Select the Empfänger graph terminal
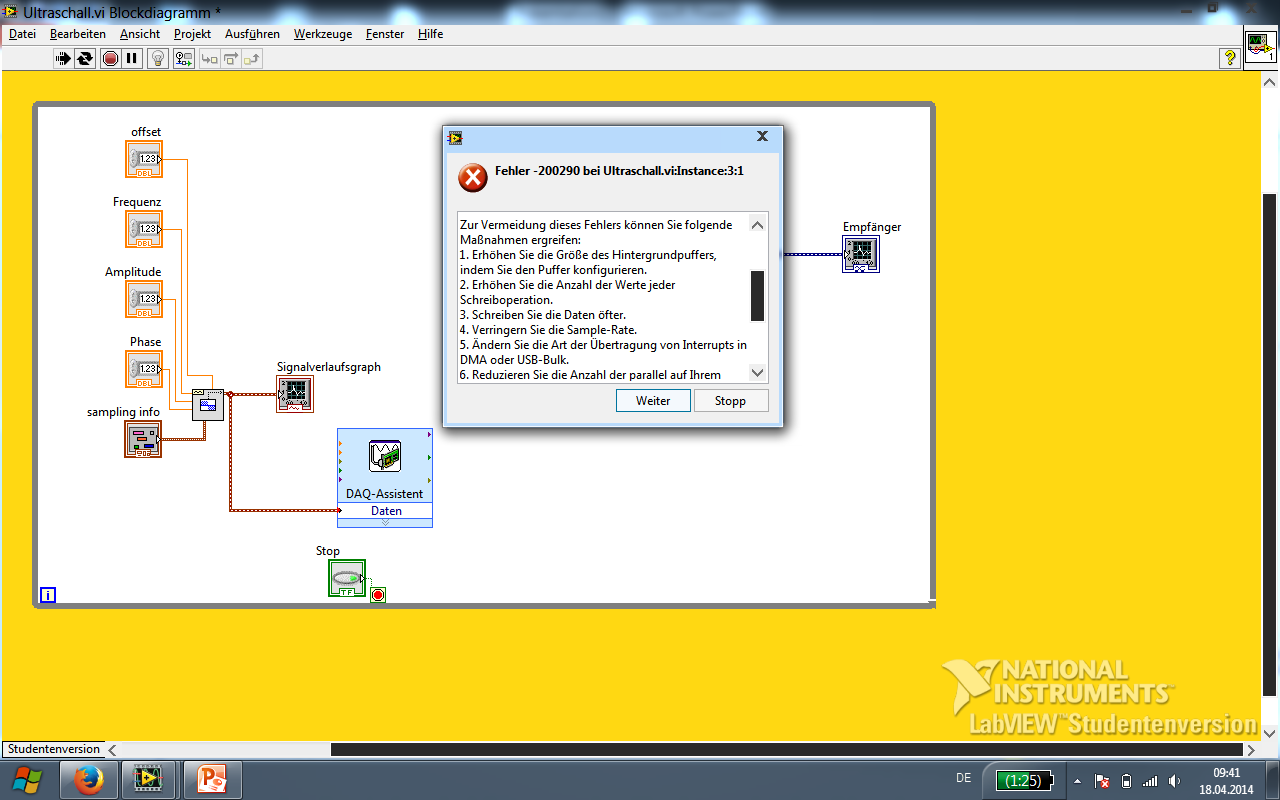 pyautogui.click(x=860, y=254)
